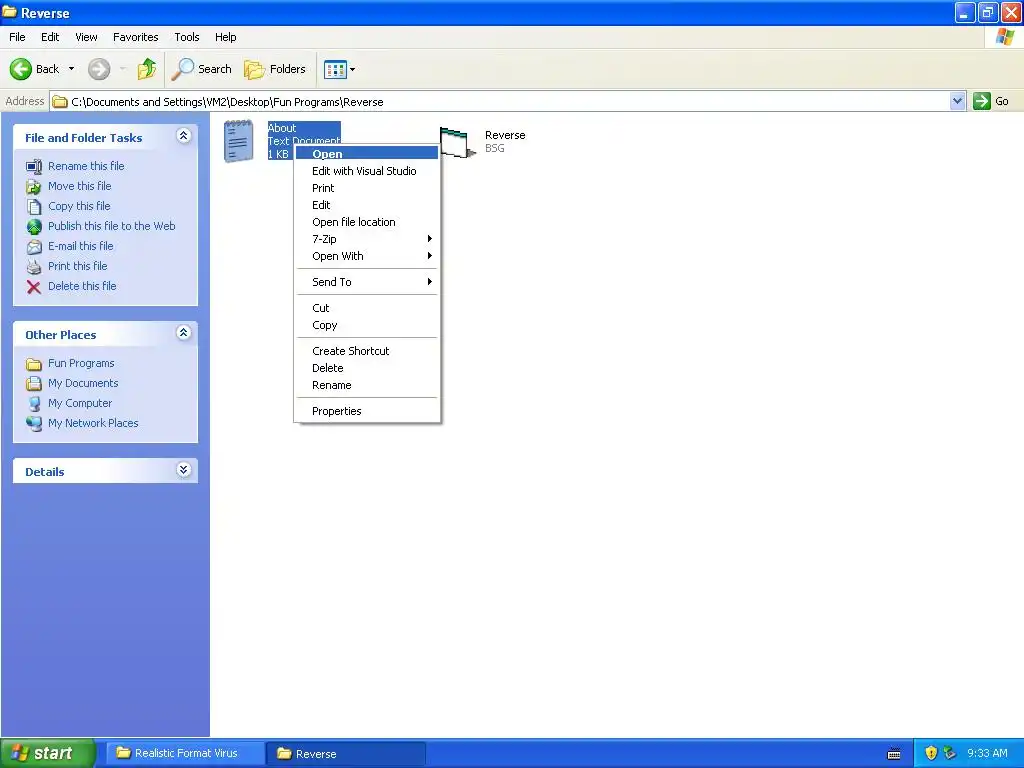The width and height of the screenshot is (1024, 768).
Task: Collapse the File and Folder Tasks panel
Action: pyautogui.click(x=184, y=136)
